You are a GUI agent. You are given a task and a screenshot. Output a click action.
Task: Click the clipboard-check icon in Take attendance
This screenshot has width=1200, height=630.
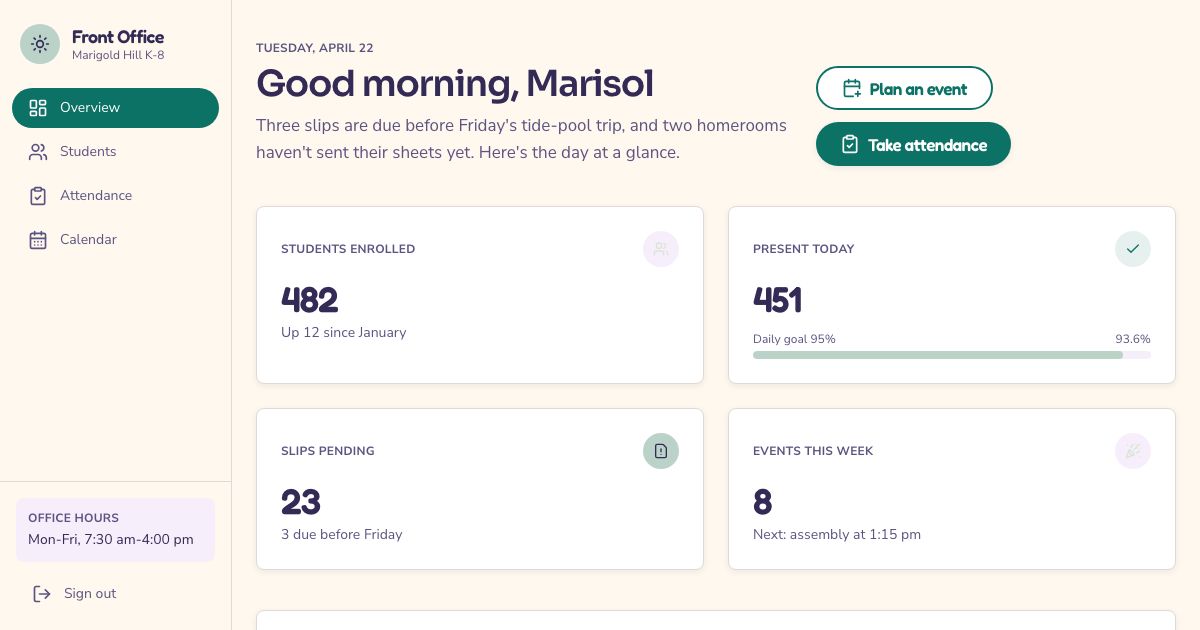[x=850, y=145]
